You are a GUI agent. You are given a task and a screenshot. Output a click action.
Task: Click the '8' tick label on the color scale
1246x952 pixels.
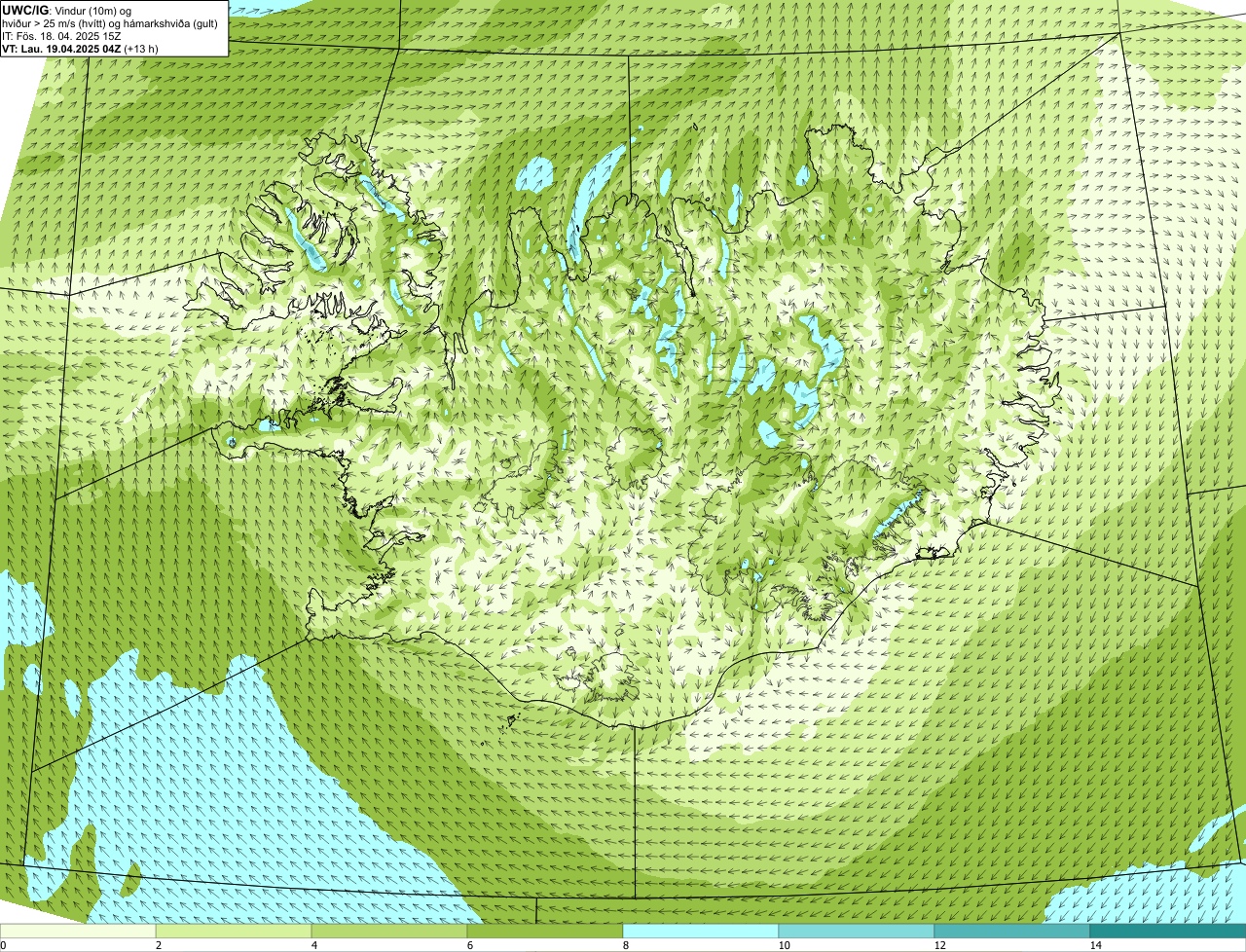[x=625, y=945]
